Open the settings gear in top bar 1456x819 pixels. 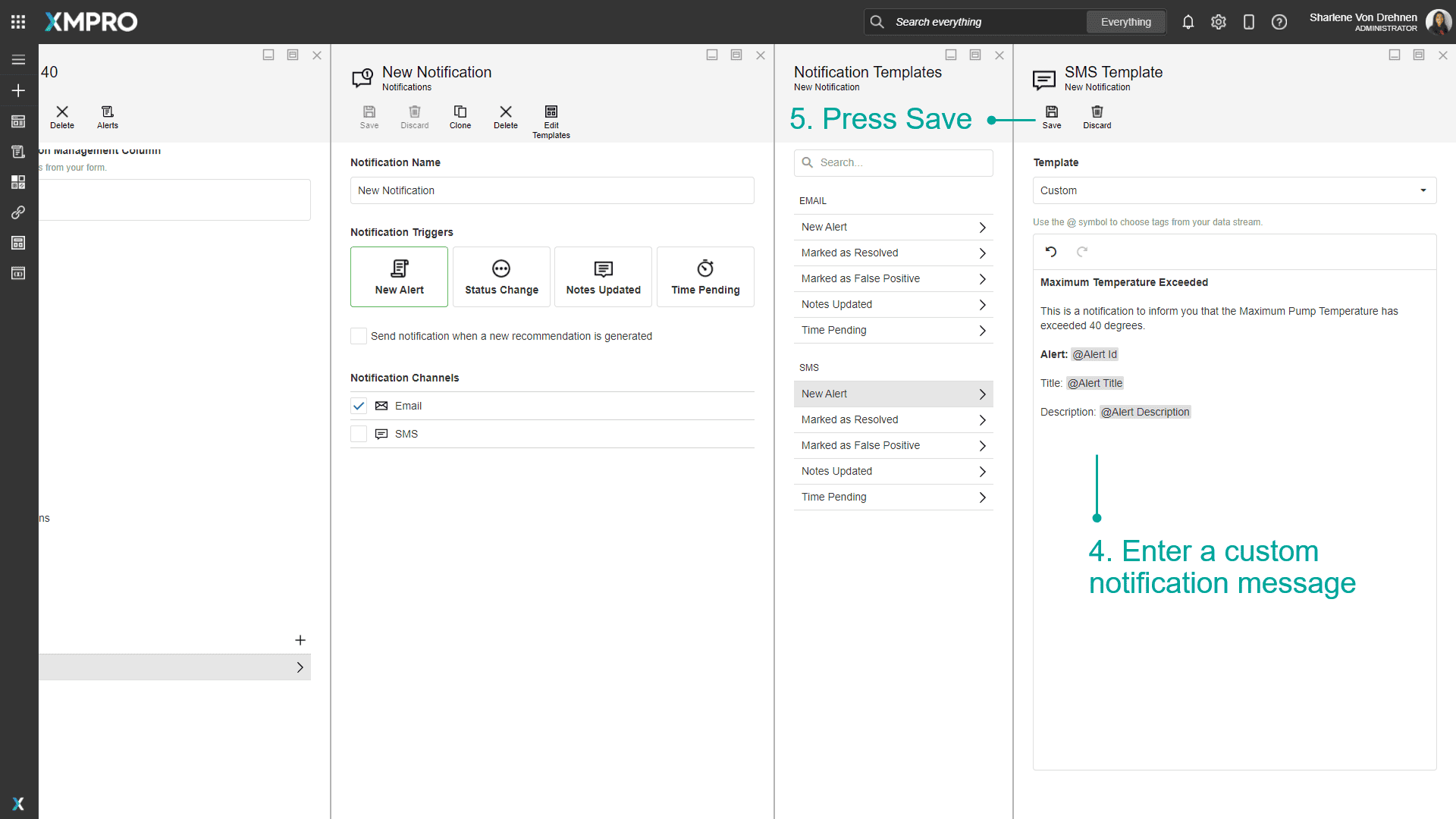[1219, 22]
